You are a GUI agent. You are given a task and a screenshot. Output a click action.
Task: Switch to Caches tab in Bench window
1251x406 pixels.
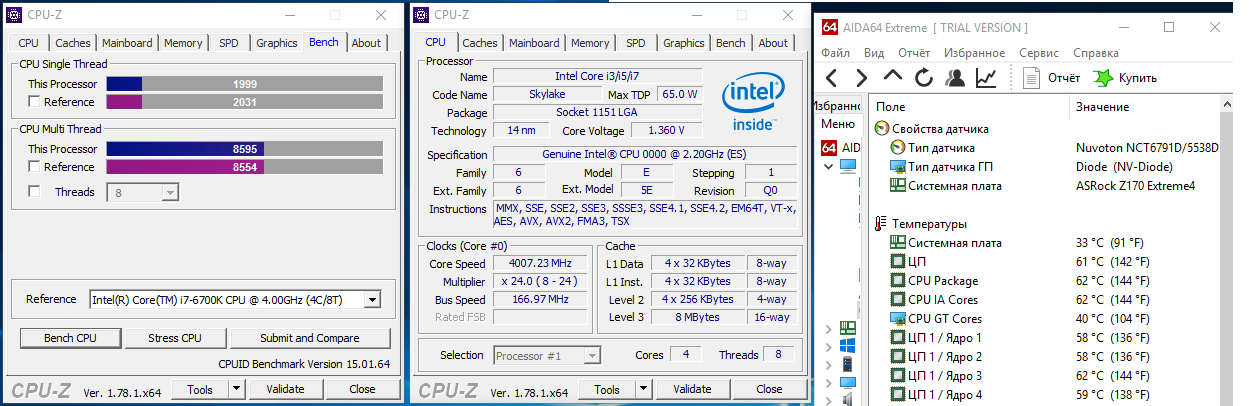pyautogui.click(x=72, y=43)
